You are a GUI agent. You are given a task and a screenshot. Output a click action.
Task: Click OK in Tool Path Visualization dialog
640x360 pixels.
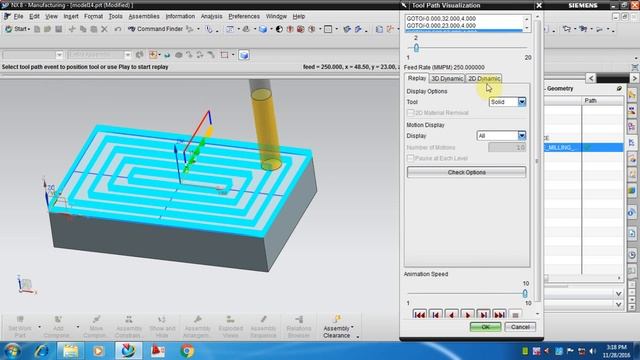coord(485,327)
